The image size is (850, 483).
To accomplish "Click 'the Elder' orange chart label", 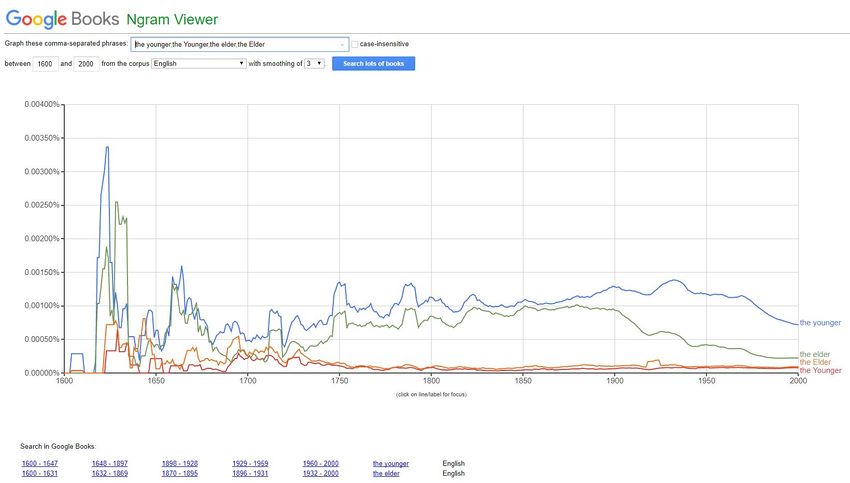I will [x=815, y=362].
